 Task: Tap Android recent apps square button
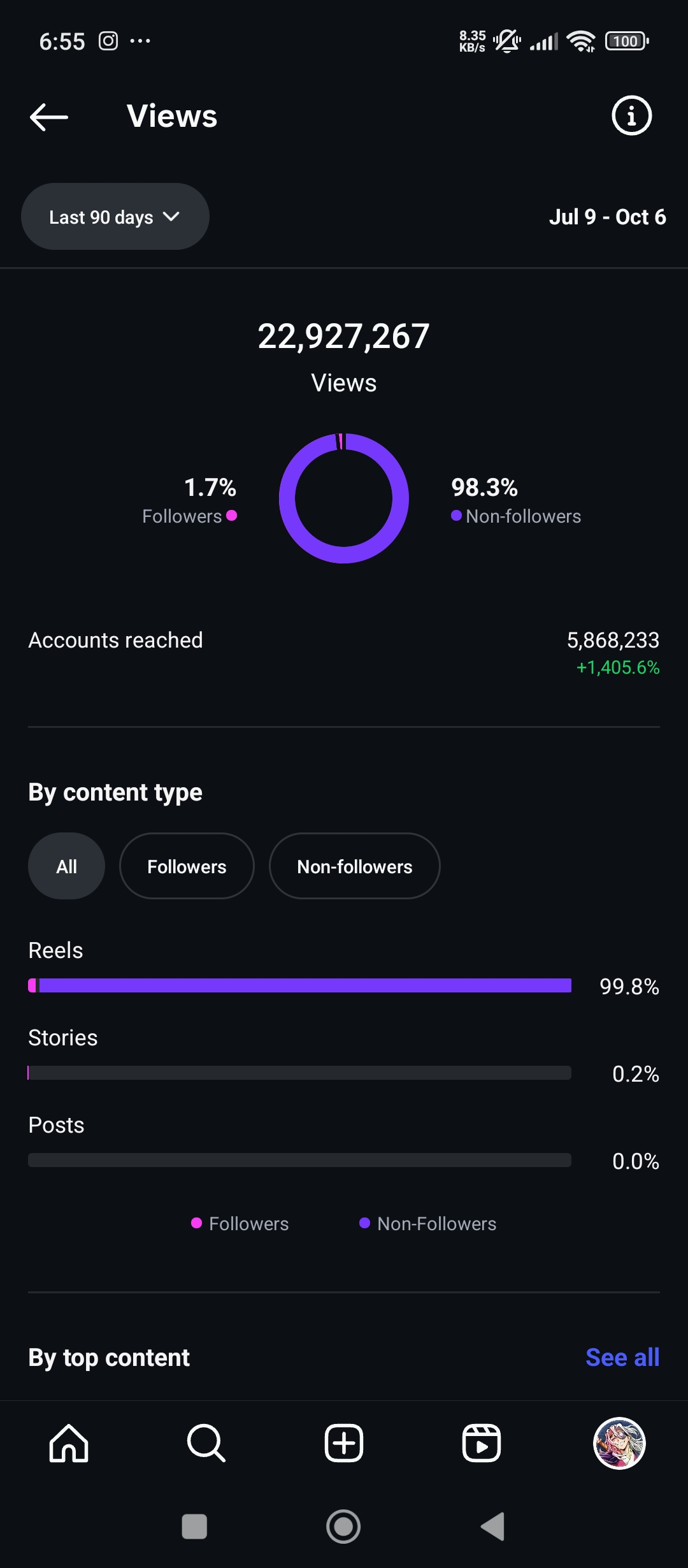pos(194,1527)
